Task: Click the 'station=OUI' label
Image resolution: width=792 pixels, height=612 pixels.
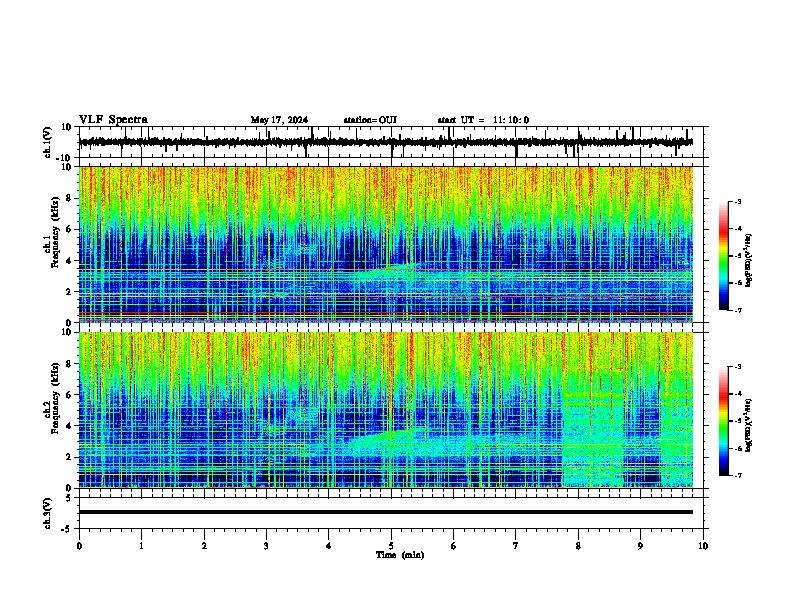Action: [370, 120]
